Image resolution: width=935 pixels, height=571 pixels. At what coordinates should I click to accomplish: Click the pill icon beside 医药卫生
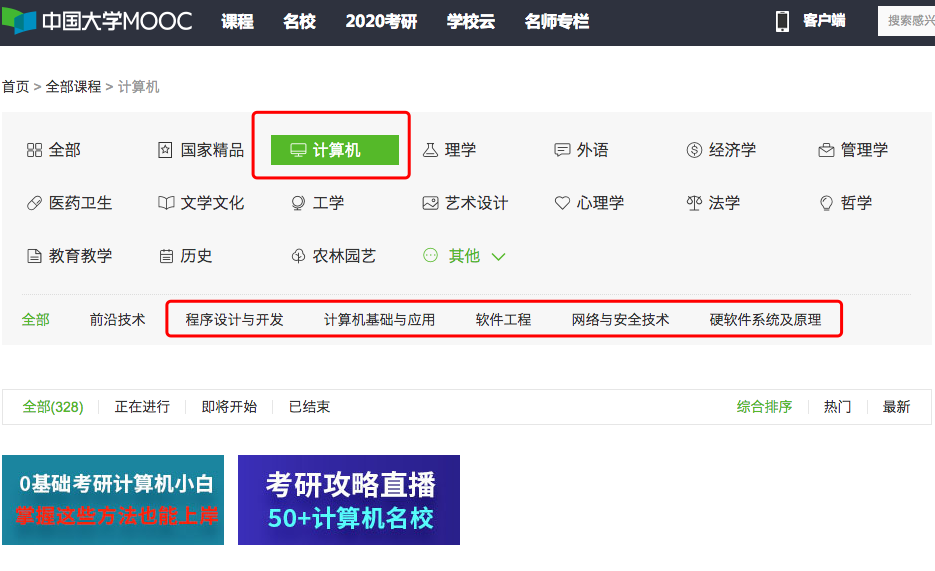point(35,203)
